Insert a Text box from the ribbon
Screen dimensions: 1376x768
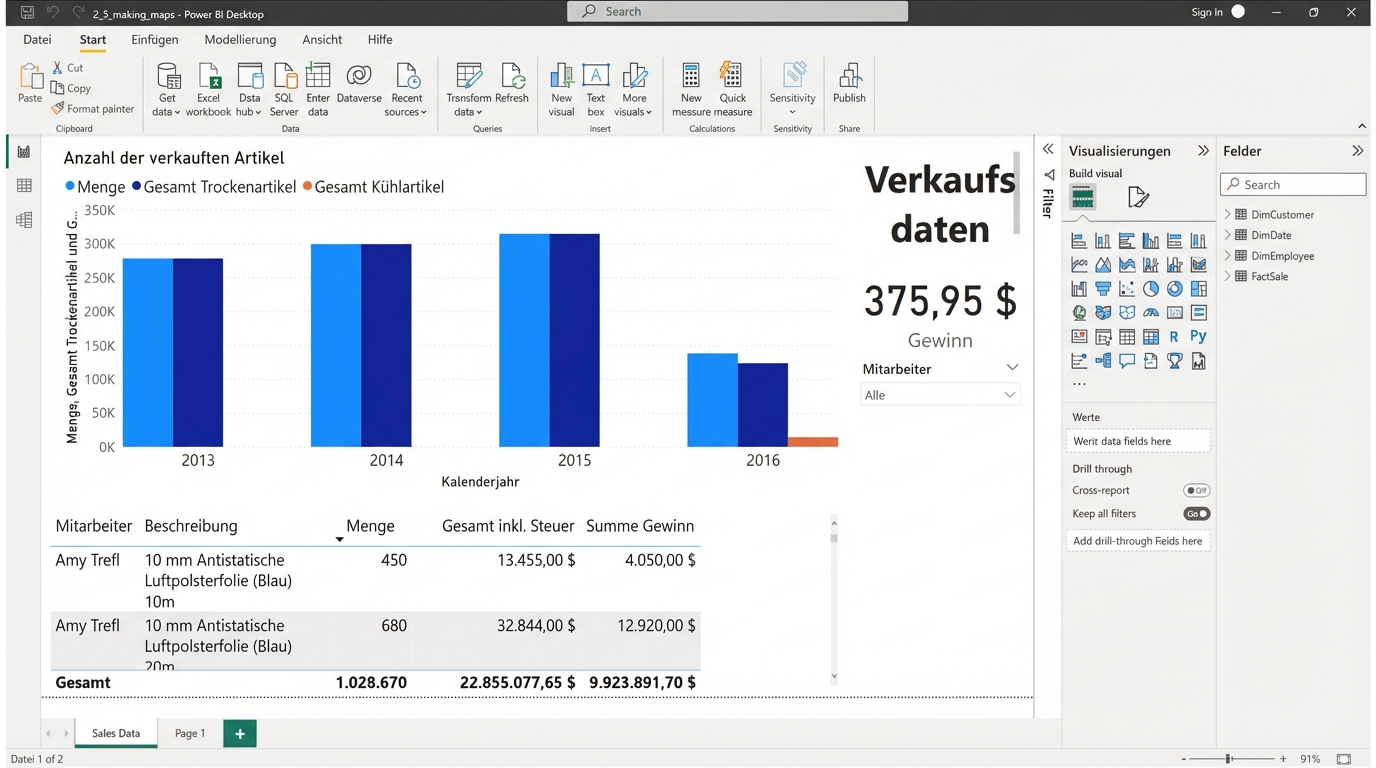596,78
